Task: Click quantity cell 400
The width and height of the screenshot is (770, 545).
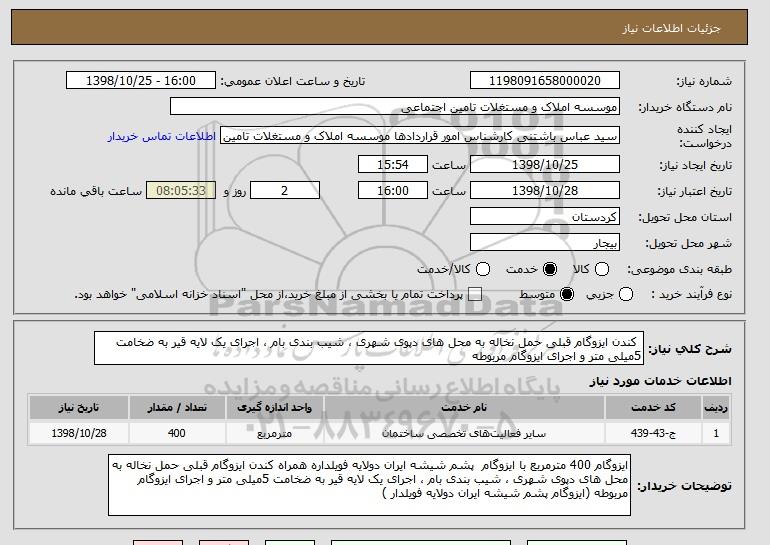Action: click(x=177, y=433)
